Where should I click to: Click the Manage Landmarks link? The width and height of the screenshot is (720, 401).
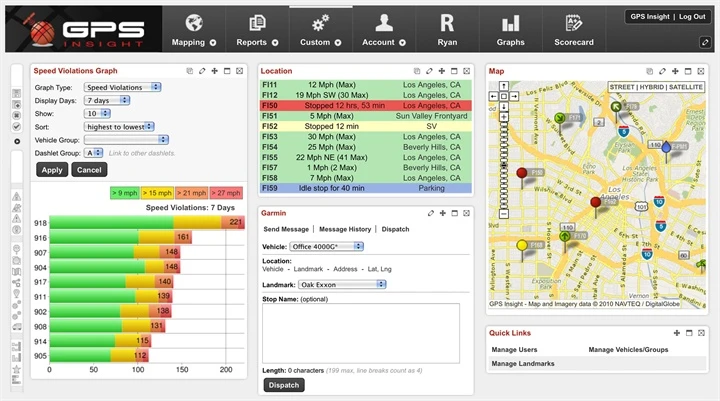523,363
